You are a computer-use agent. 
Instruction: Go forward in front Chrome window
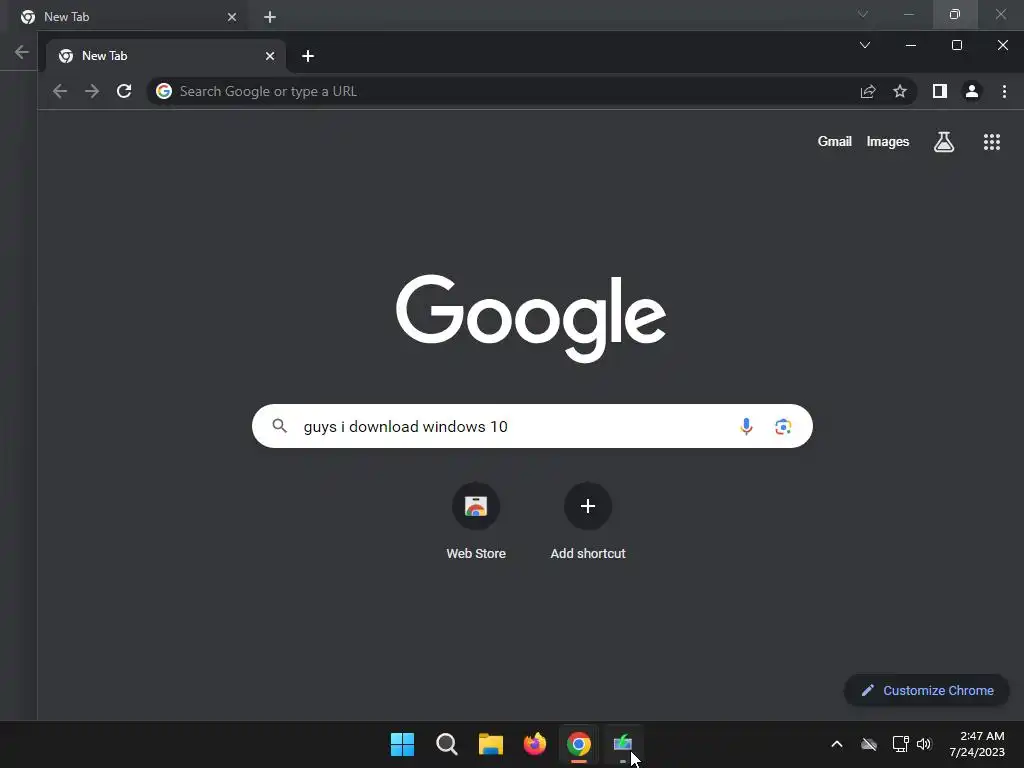[x=92, y=91]
